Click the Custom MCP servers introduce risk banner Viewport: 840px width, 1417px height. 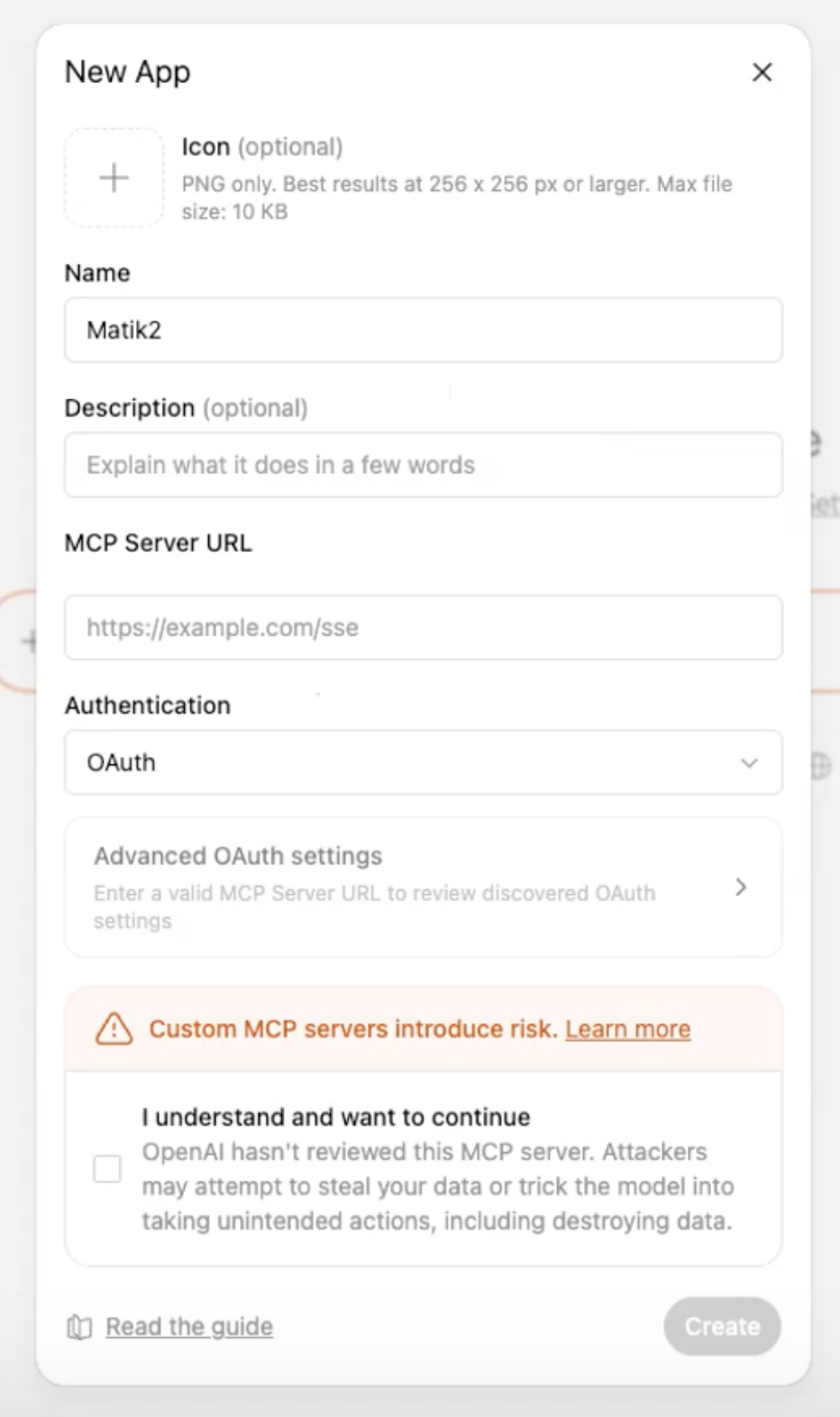pyautogui.click(x=424, y=1028)
